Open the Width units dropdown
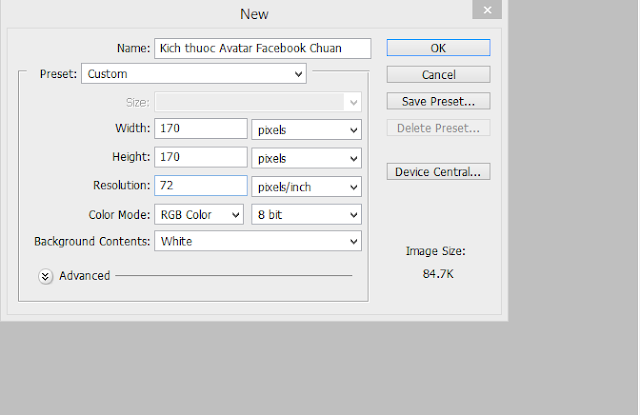Screen dimensions: 640x415 [307, 130]
